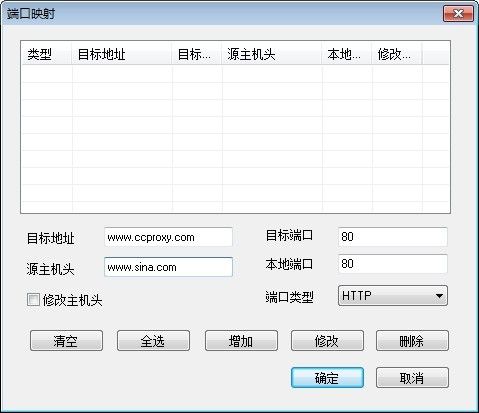
Task: Sort by the 目标地址 column header
Action: coord(121,53)
